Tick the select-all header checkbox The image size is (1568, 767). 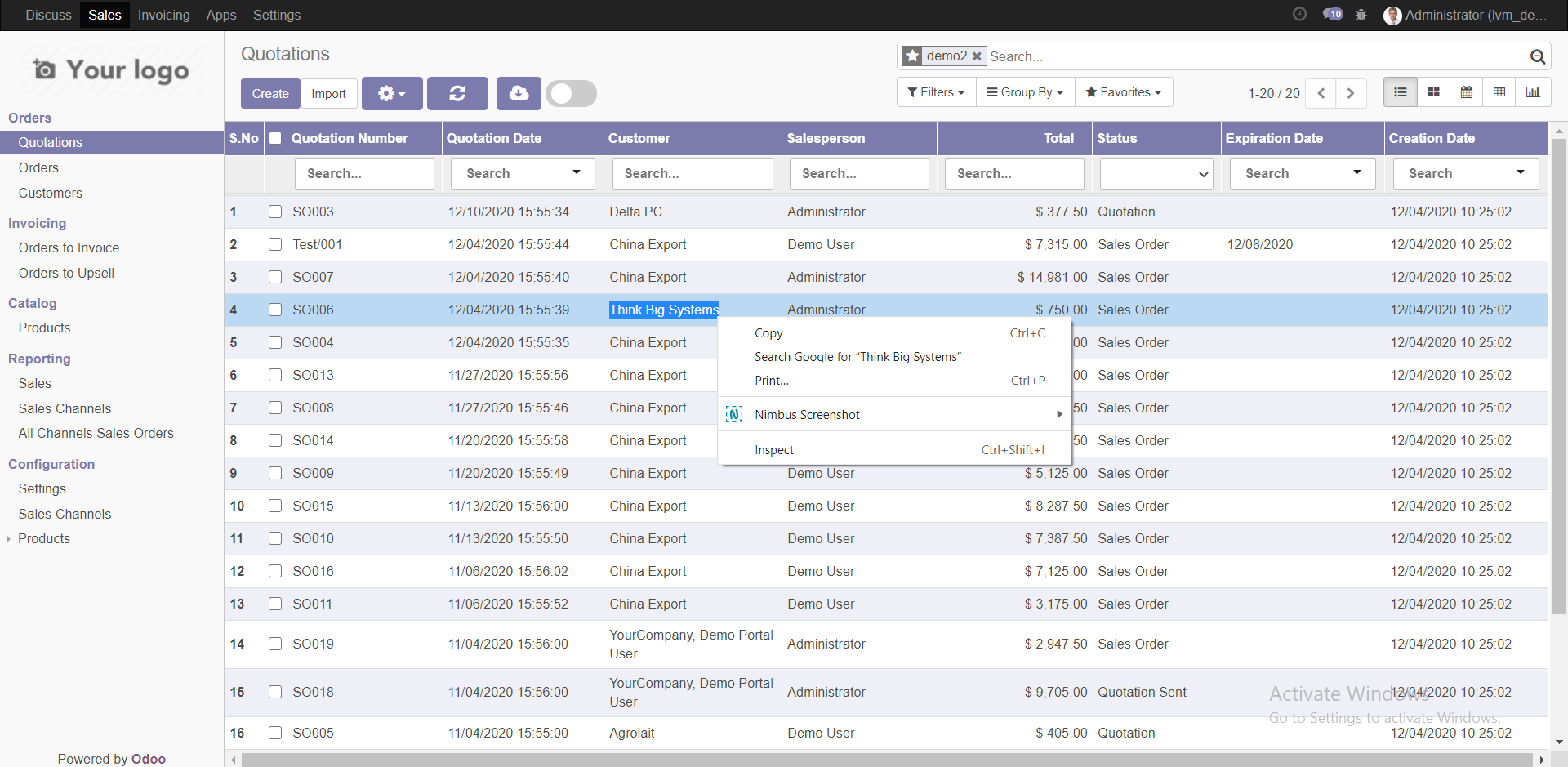[x=275, y=138]
